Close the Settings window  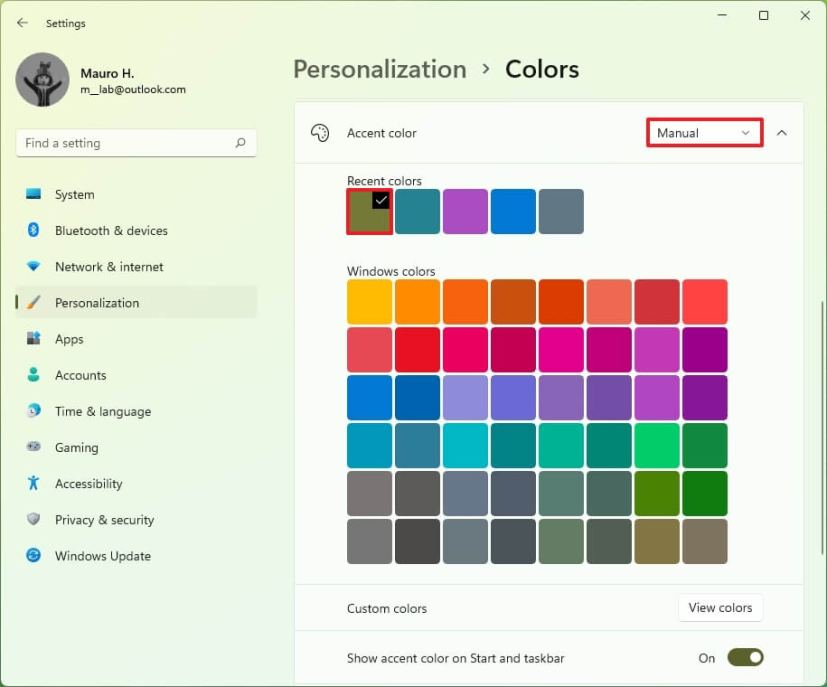click(805, 16)
